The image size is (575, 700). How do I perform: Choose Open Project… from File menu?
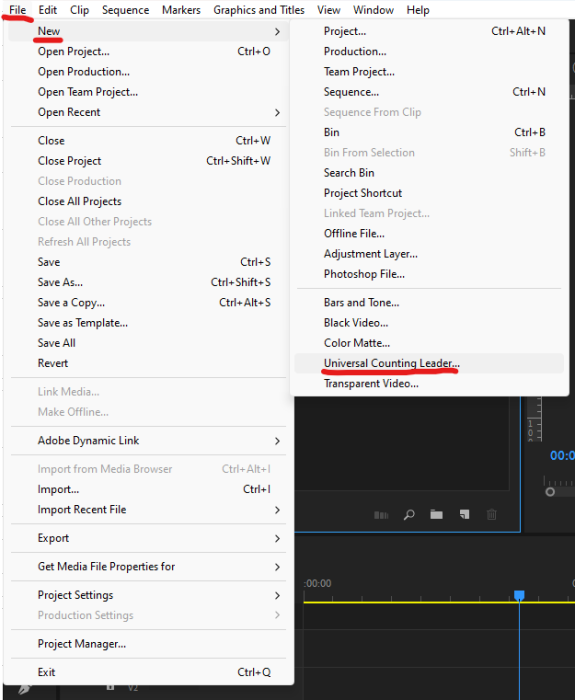coord(148,52)
